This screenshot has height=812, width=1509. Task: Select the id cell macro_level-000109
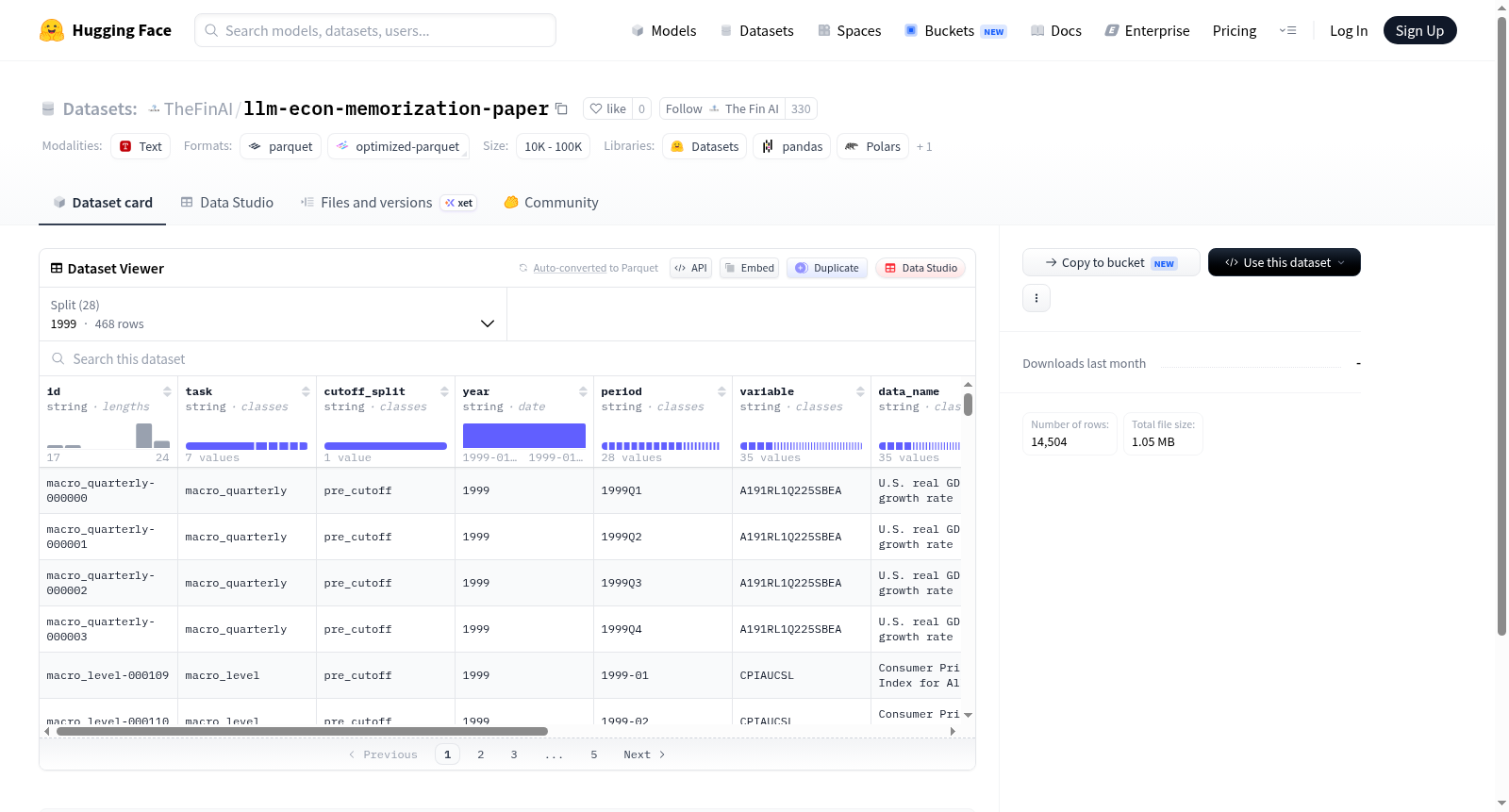point(108,675)
